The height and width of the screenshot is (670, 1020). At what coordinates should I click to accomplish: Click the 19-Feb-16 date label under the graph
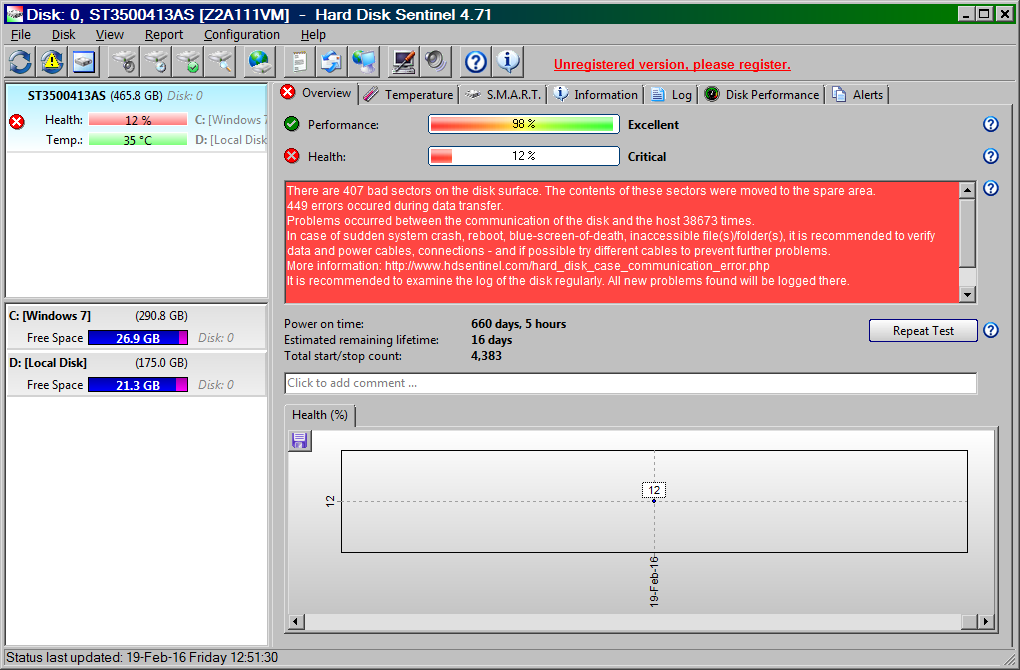tap(654, 582)
